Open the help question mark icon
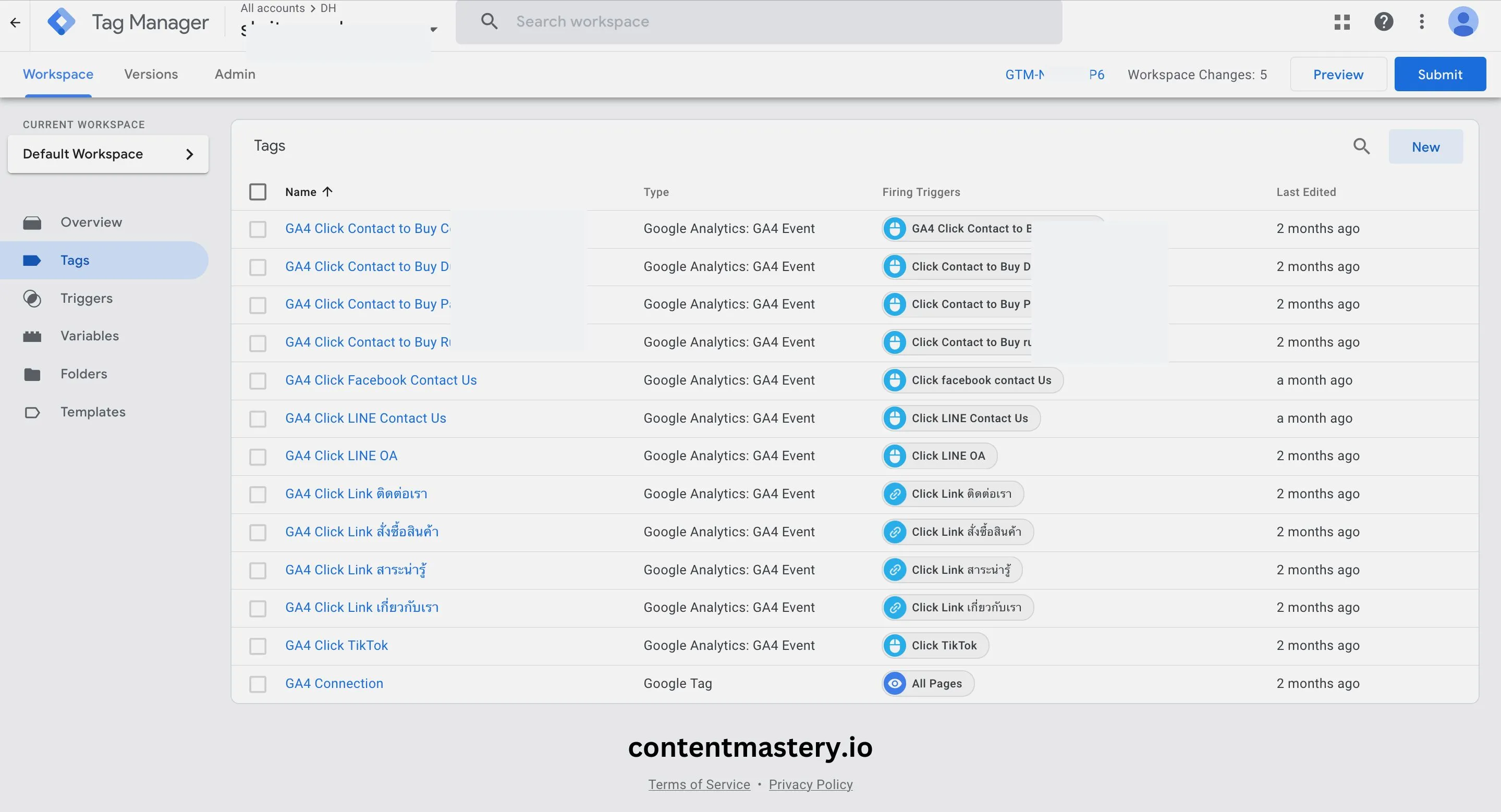This screenshot has width=1501, height=812. tap(1383, 22)
